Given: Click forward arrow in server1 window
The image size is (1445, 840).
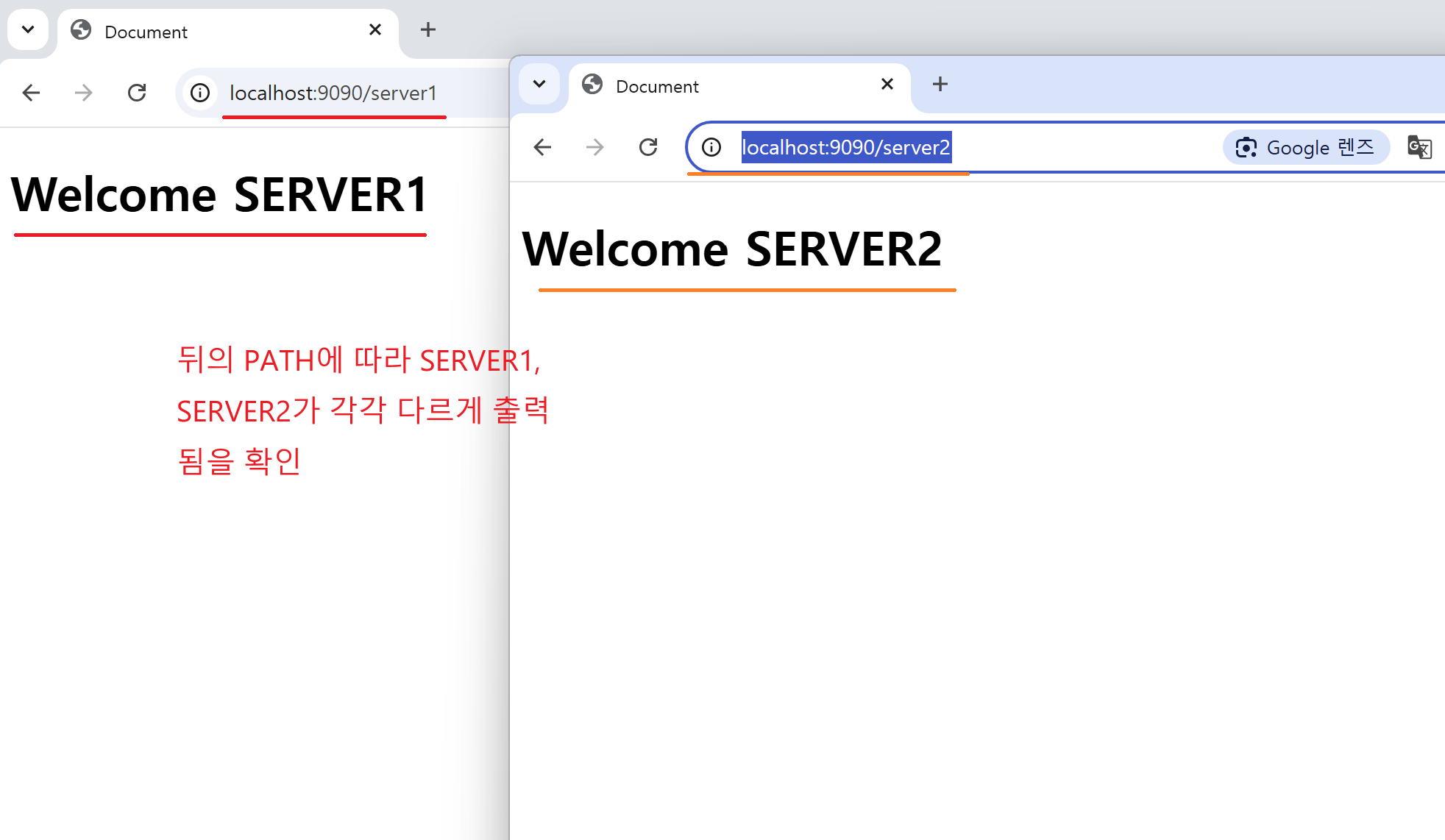Looking at the screenshot, I should 84,93.
